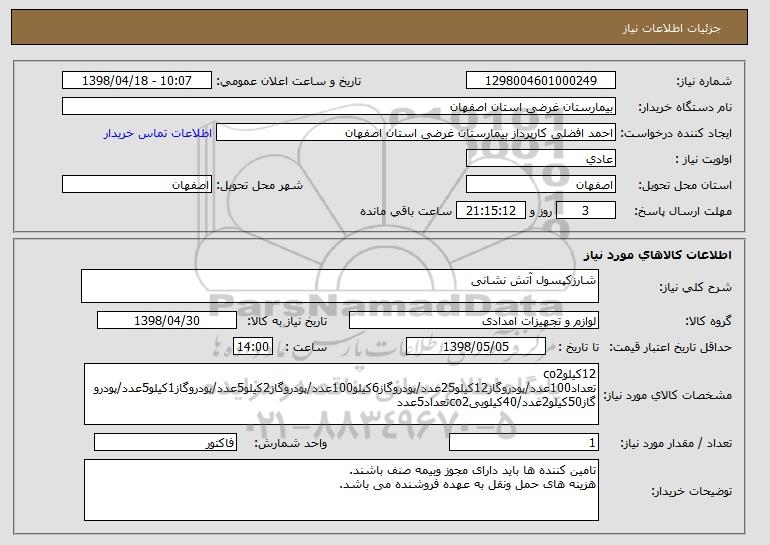The image size is (770, 545).
Task: Click the شرح کلی نیاز text area
Action: pyautogui.click(x=340, y=286)
